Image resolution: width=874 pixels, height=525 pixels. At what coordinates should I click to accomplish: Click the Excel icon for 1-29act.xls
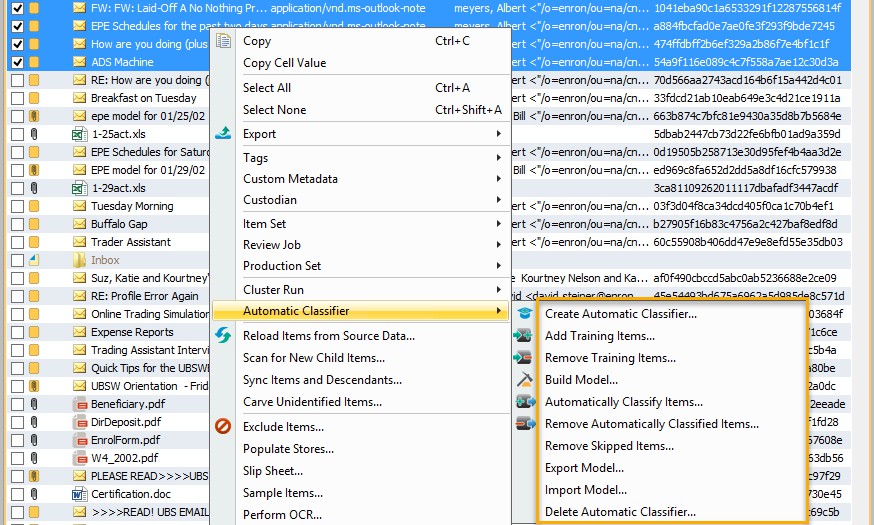pos(80,188)
